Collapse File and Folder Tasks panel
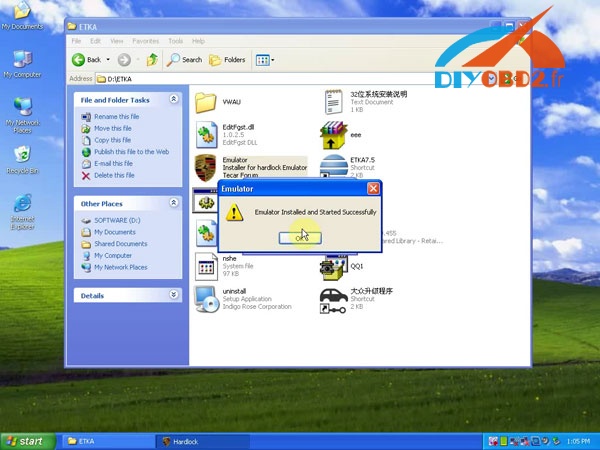600x450 pixels. click(x=173, y=99)
